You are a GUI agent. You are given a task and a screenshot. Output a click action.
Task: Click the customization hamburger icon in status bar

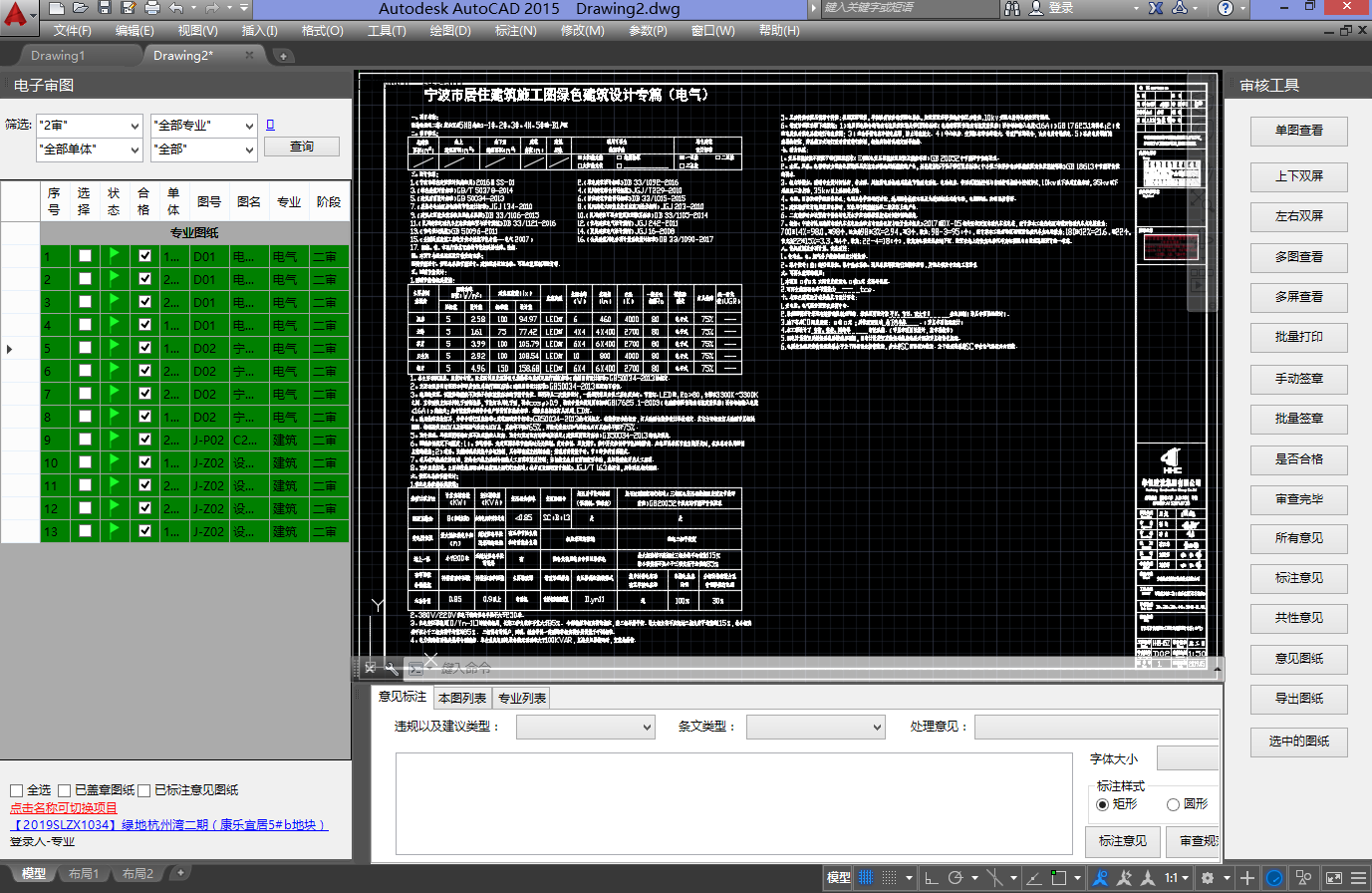pos(1357,877)
